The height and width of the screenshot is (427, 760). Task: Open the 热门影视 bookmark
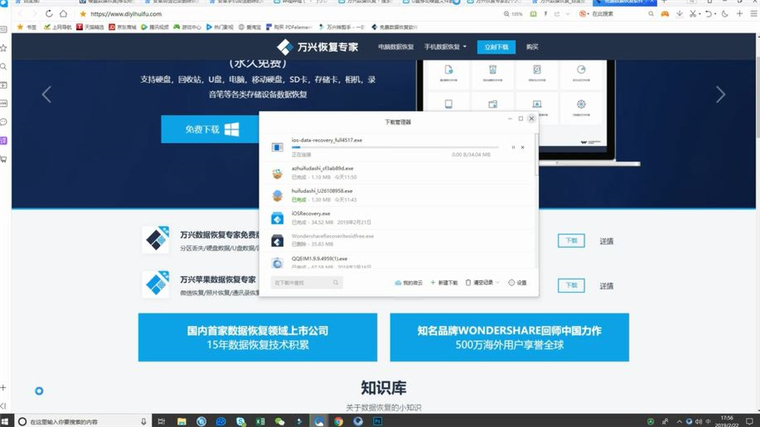pyautogui.click(x=220, y=27)
